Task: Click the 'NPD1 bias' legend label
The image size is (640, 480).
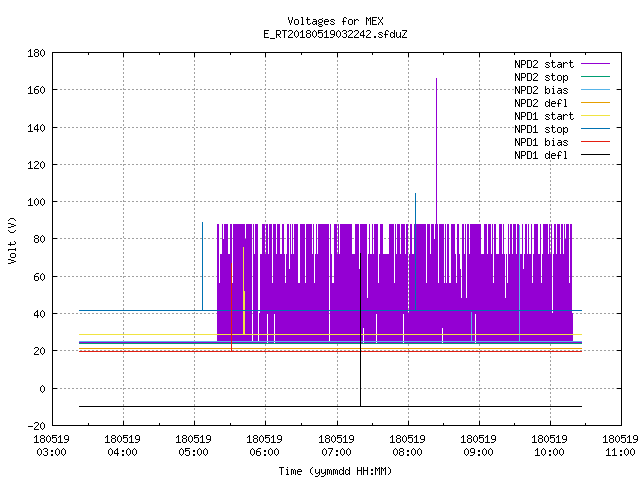Action: coord(541,142)
